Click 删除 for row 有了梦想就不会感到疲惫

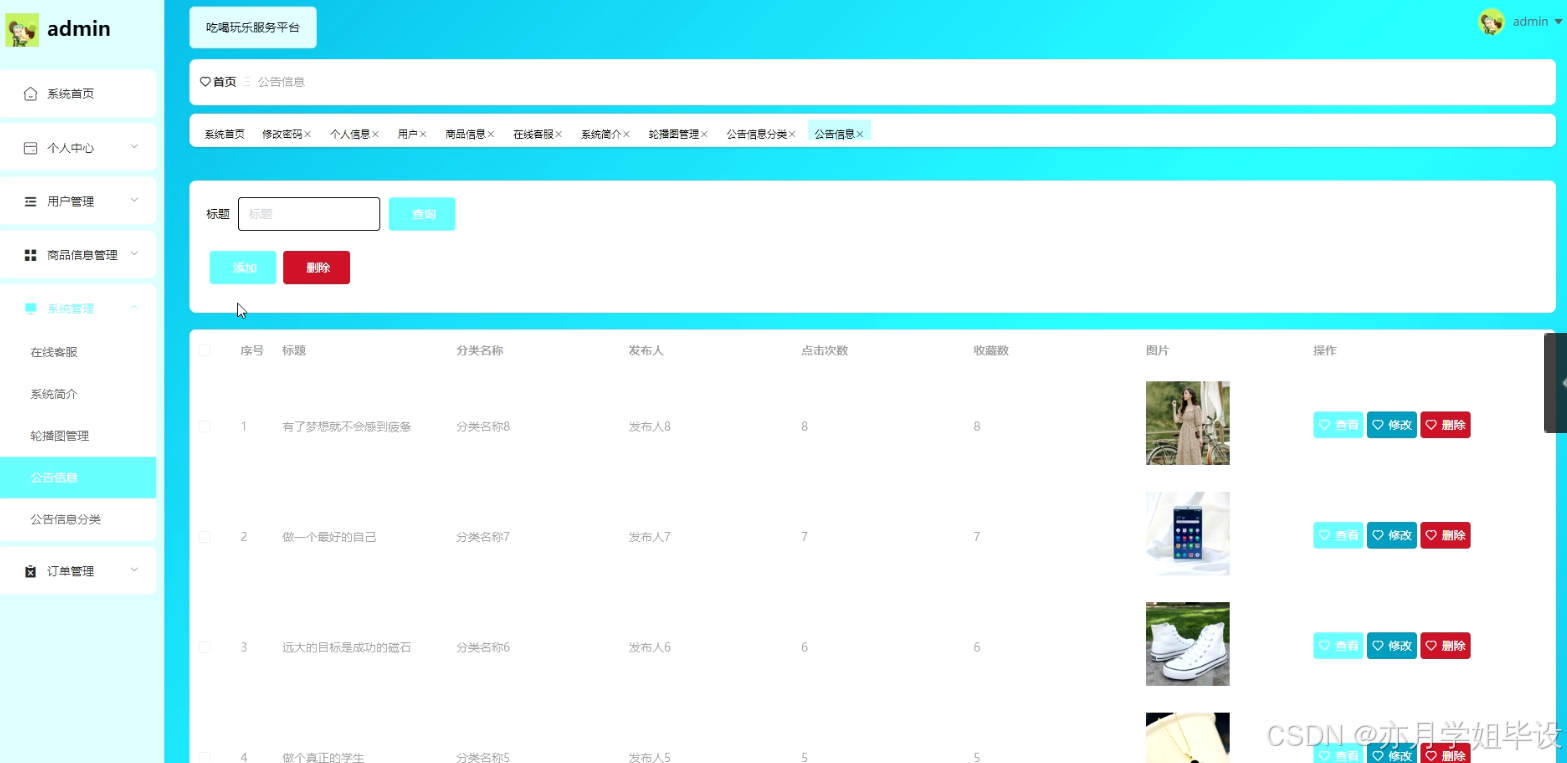pyautogui.click(x=1445, y=425)
